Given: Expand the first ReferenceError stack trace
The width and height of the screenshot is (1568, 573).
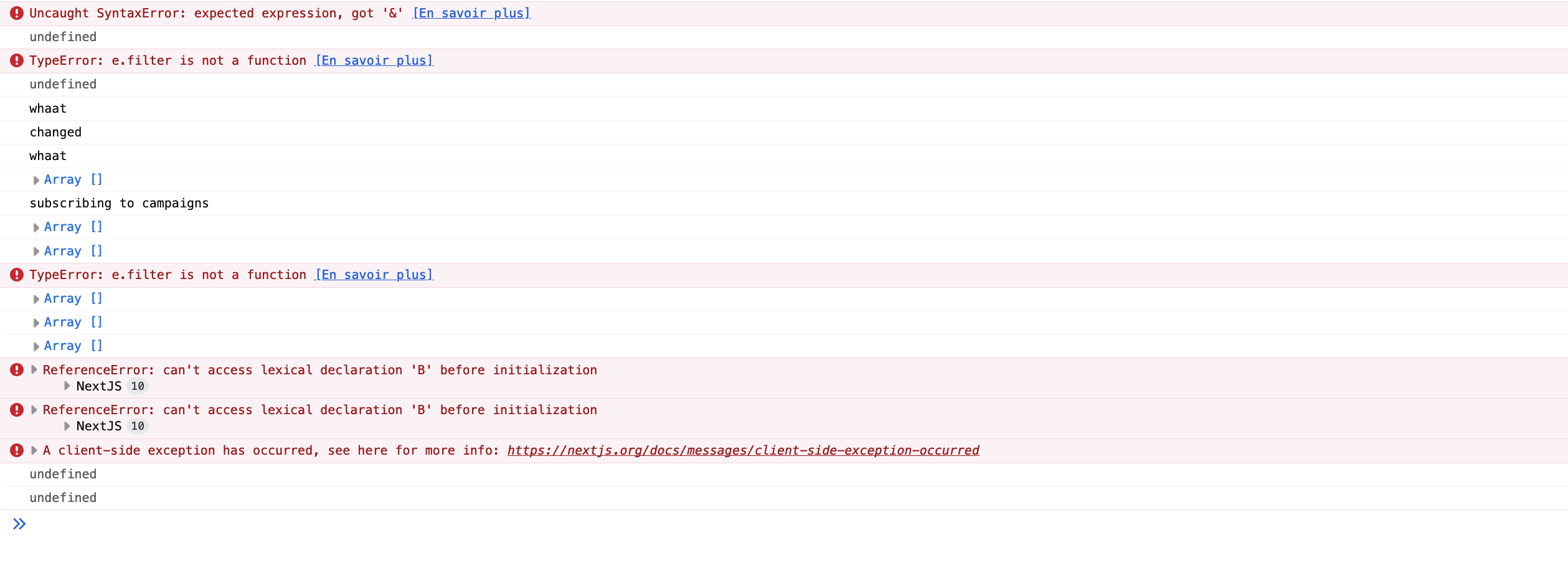Looking at the screenshot, I should tap(34, 370).
